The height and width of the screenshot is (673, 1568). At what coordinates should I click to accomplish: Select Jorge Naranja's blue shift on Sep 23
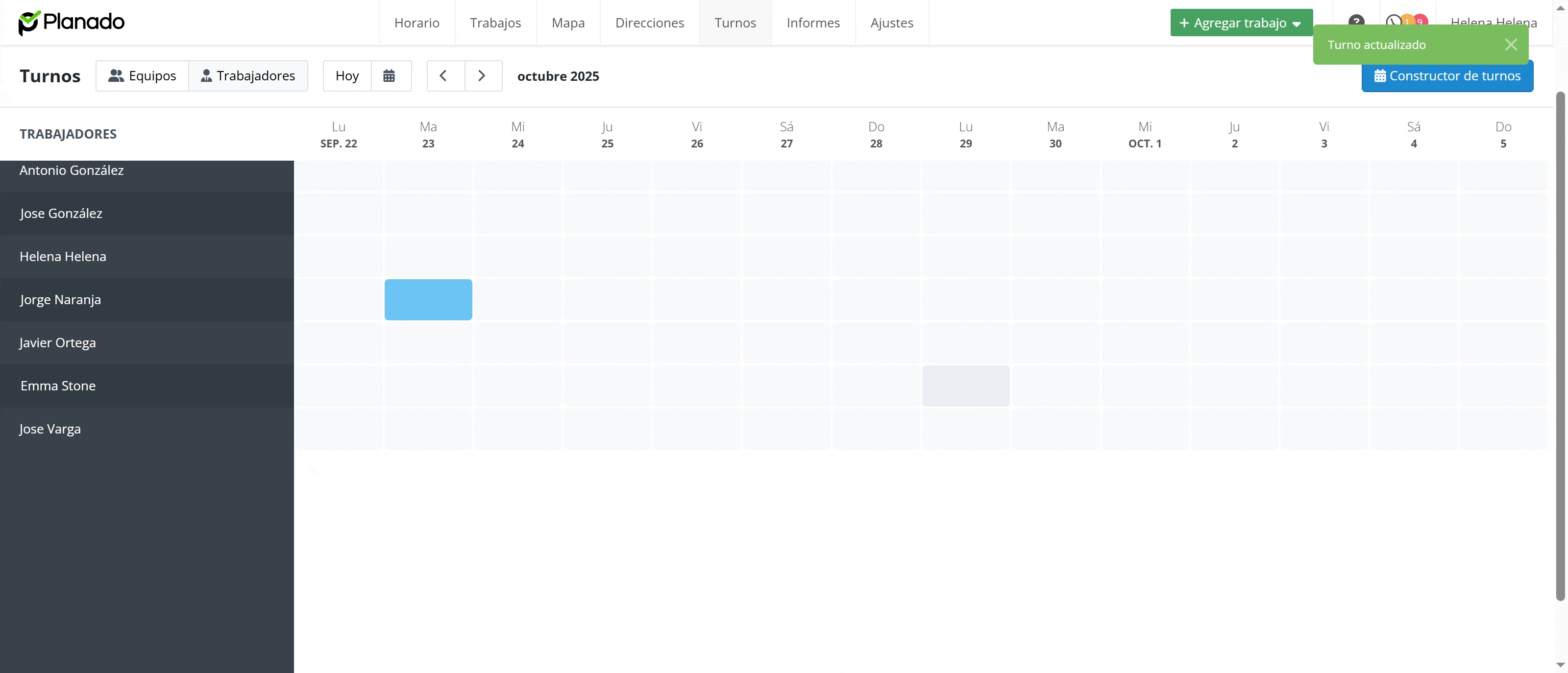[428, 299]
